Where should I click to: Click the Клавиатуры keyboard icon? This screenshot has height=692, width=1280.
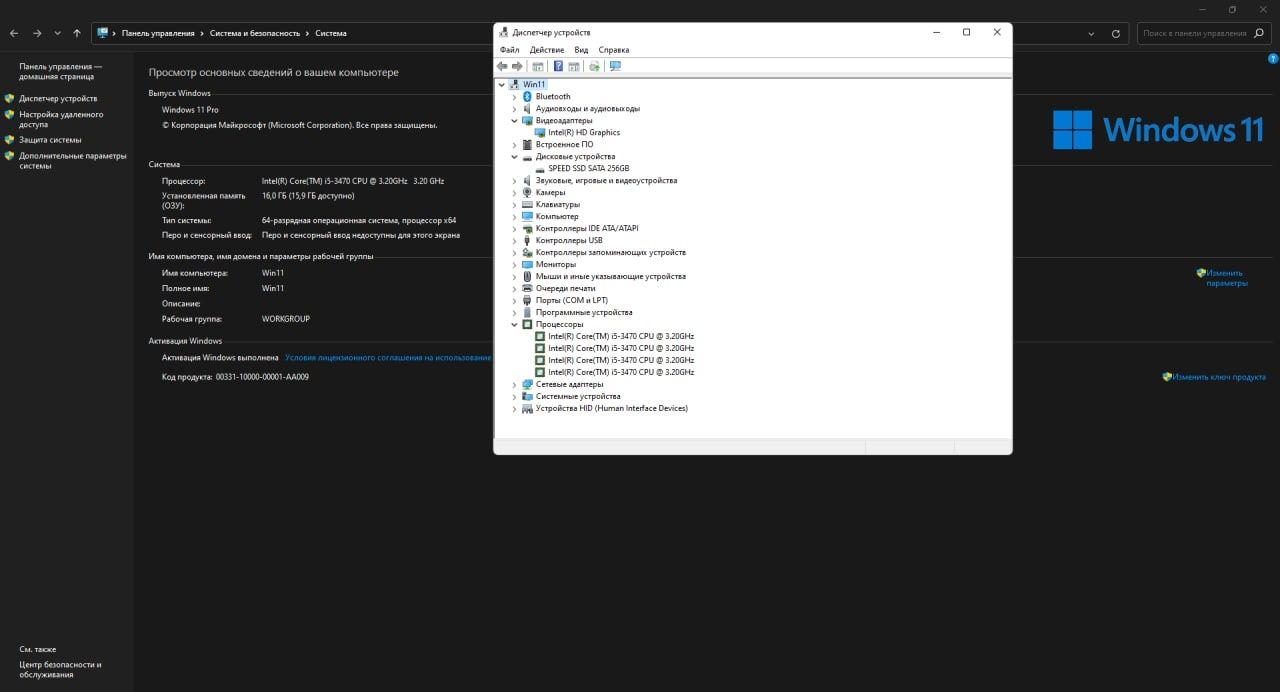(x=527, y=204)
